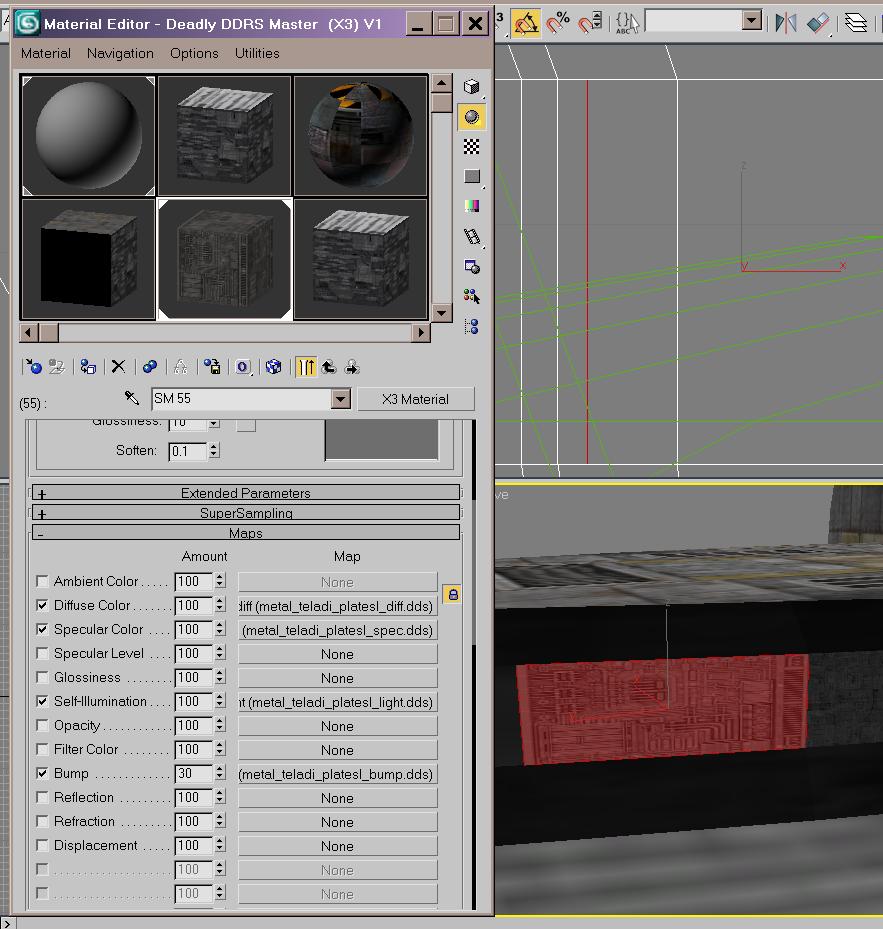Image resolution: width=883 pixels, height=929 pixels.
Task: Click Go to Parent icon
Action: click(x=329, y=367)
